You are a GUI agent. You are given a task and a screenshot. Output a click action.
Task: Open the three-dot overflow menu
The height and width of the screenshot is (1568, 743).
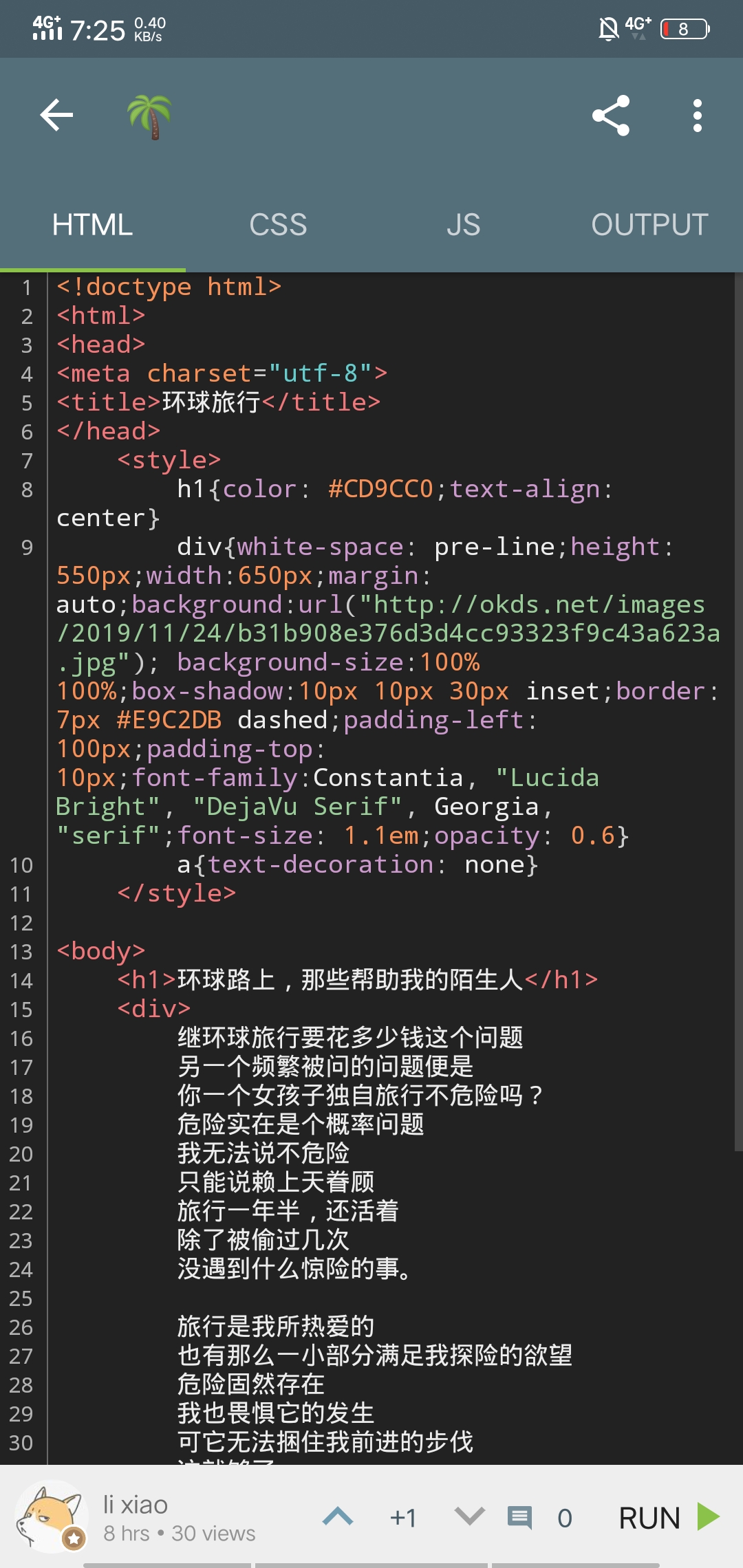coord(698,115)
